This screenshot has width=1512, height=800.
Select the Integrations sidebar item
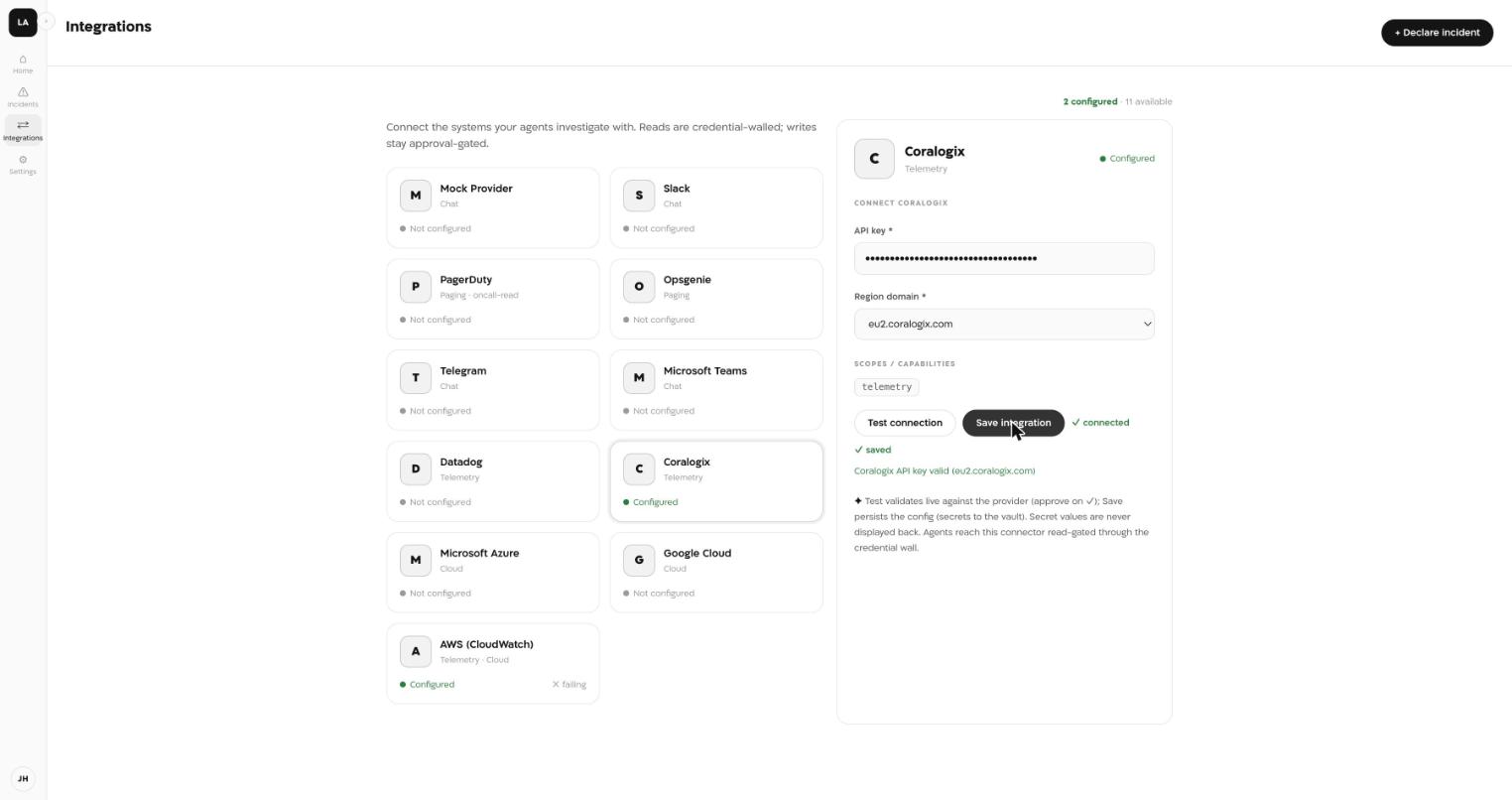click(23, 130)
